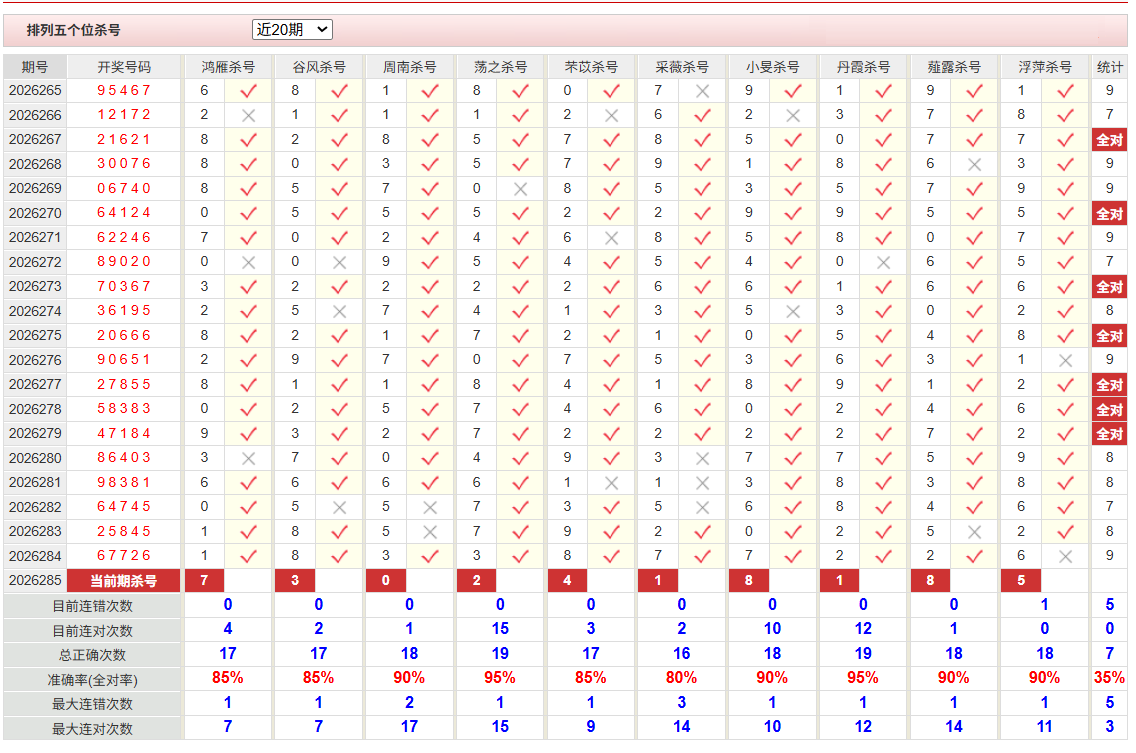Click the cross mark for 采薇杀号 in row 2026265
The width and height of the screenshot is (1136, 753).
point(702,91)
